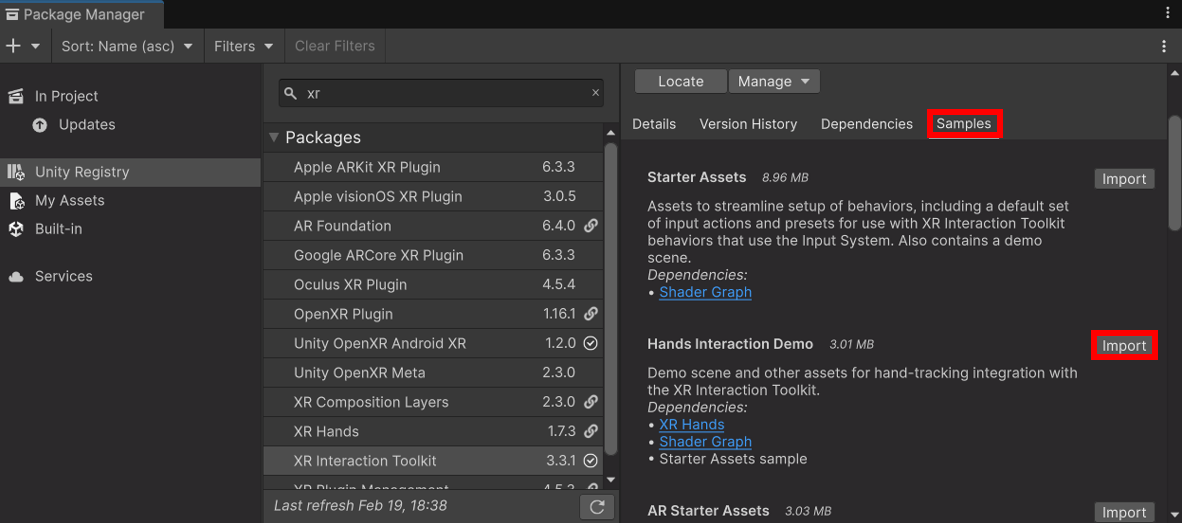The width and height of the screenshot is (1182, 523).
Task: Open the window kebab menu in title bar
Action: [1168, 14]
